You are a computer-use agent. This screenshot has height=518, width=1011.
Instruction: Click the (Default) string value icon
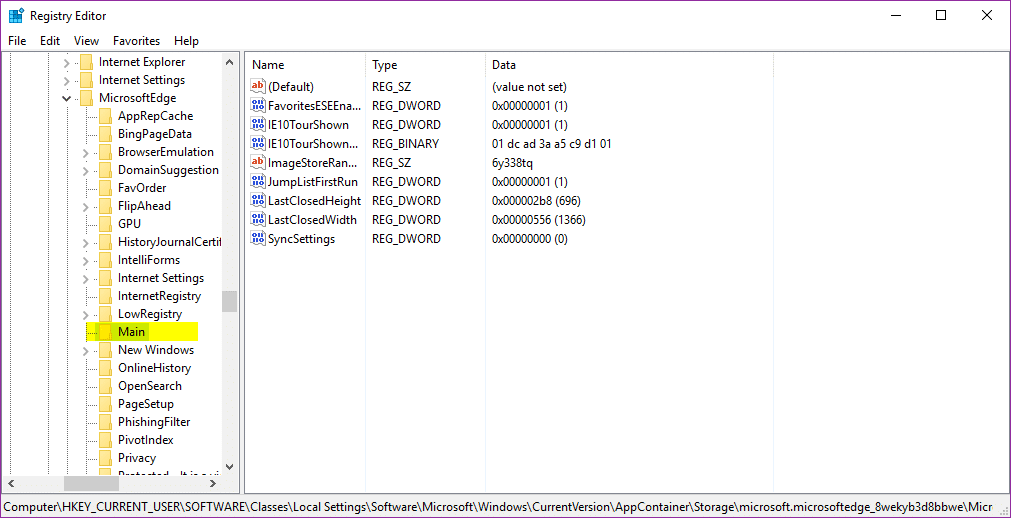pos(257,86)
